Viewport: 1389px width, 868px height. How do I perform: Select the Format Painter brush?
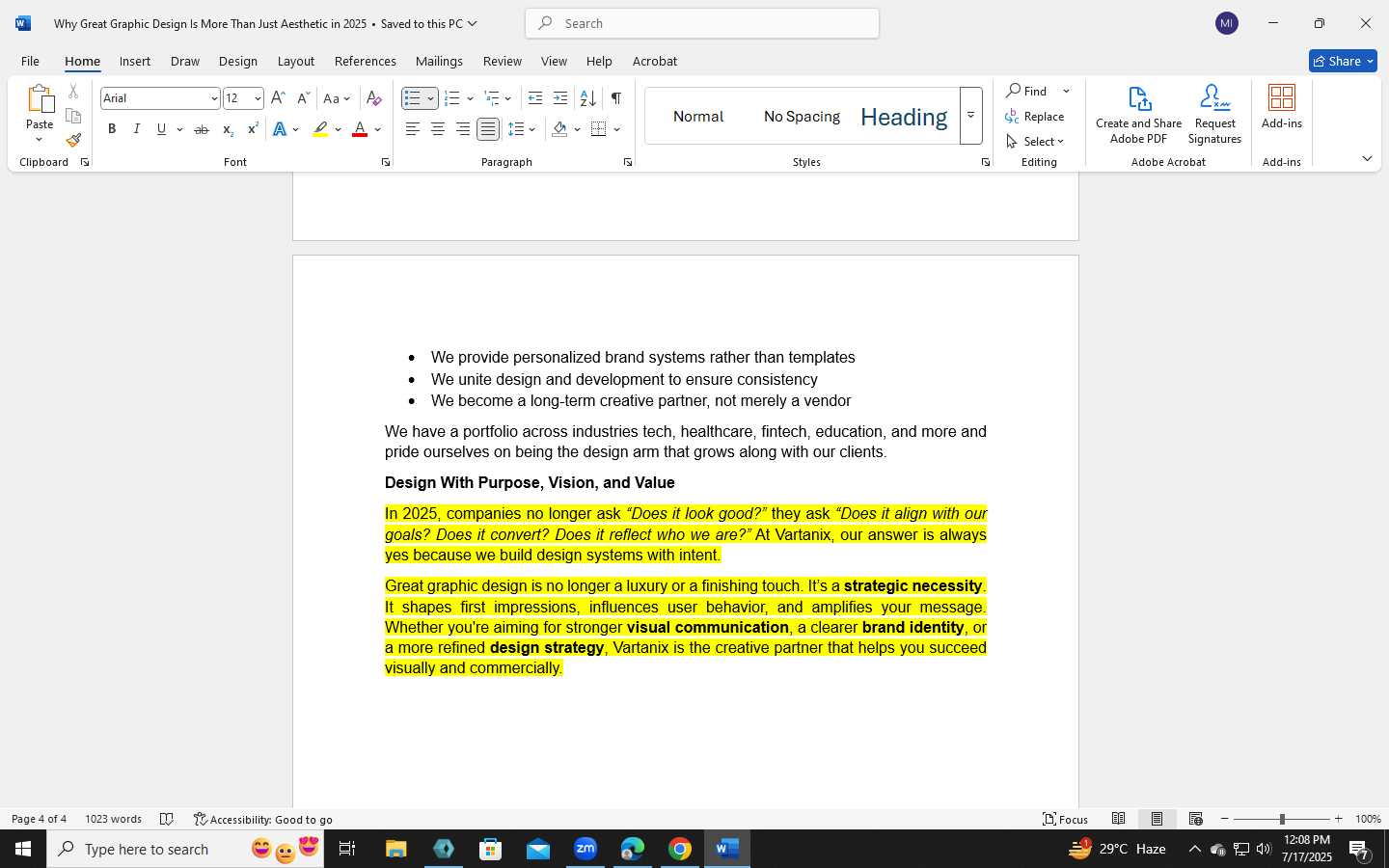(x=73, y=140)
